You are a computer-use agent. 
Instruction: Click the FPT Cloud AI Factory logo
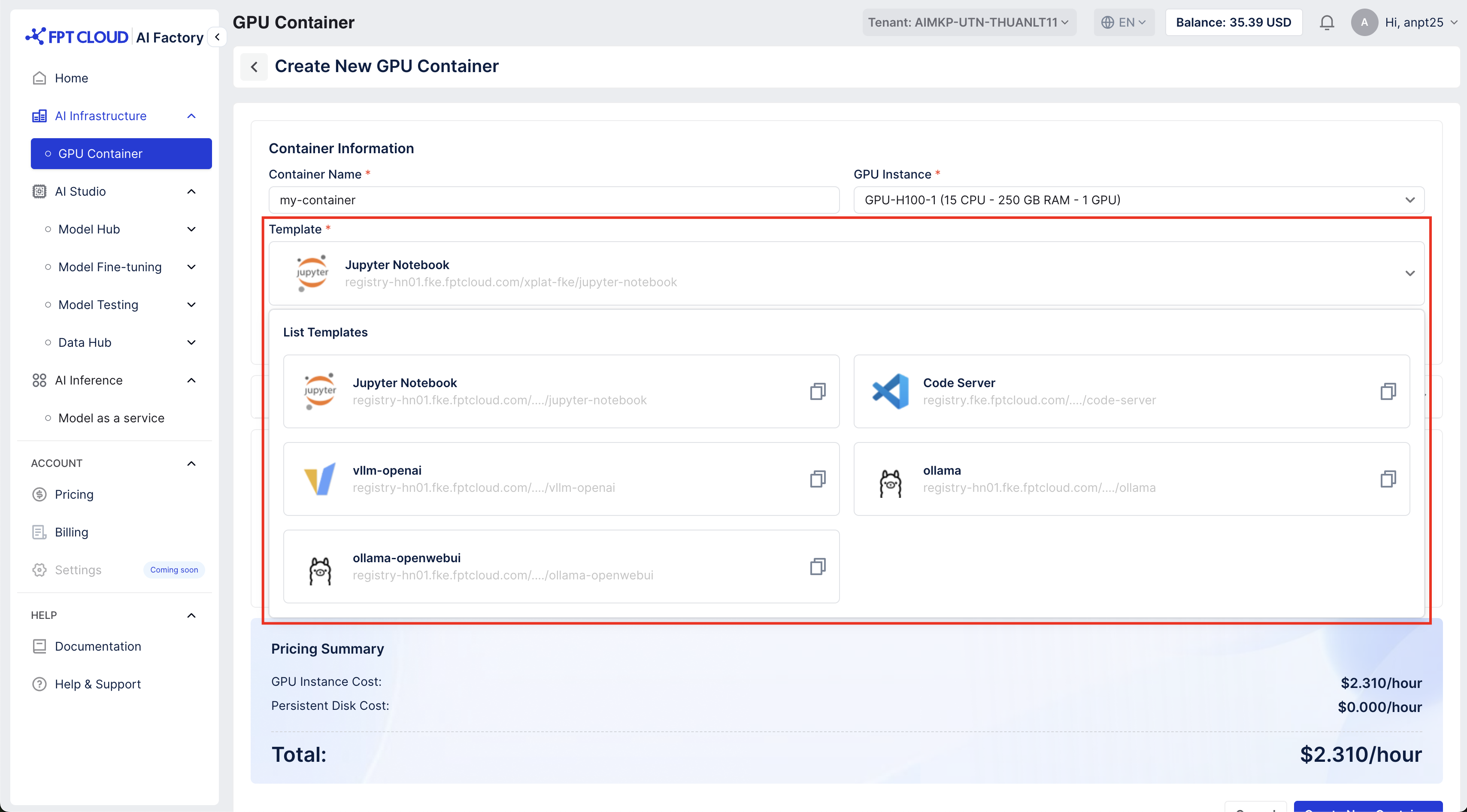click(115, 37)
